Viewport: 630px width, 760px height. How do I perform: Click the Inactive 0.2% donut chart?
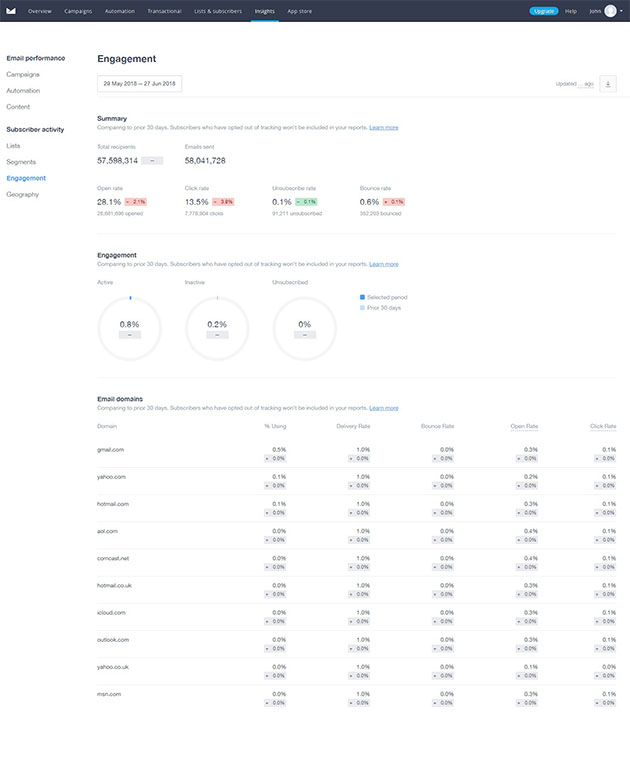pyautogui.click(x=217, y=329)
